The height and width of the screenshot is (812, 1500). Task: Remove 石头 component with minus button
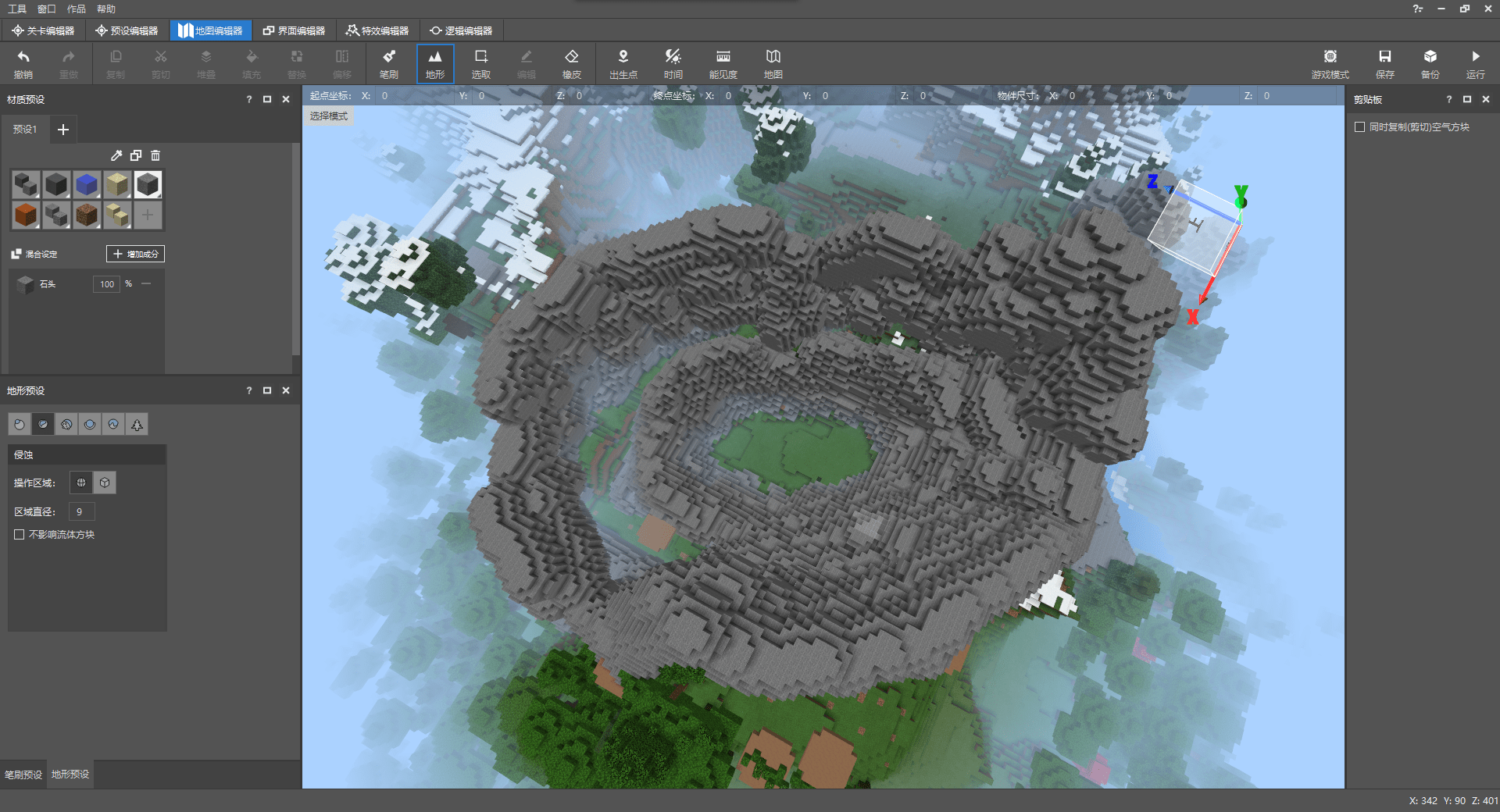[146, 283]
